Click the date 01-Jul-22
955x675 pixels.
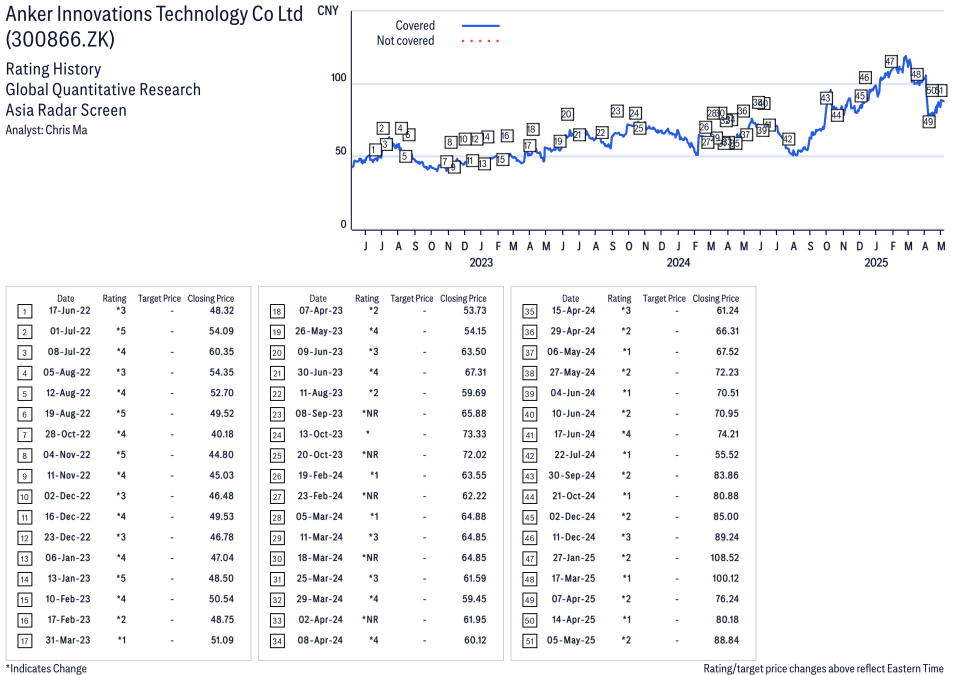click(70, 331)
